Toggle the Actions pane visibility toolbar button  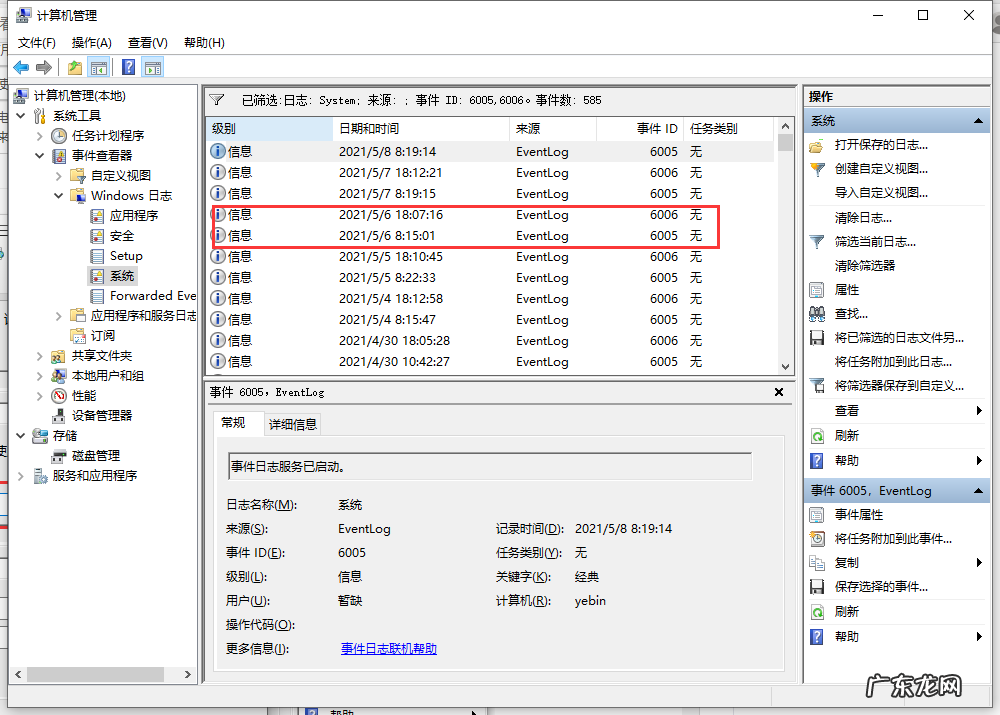pos(153,66)
